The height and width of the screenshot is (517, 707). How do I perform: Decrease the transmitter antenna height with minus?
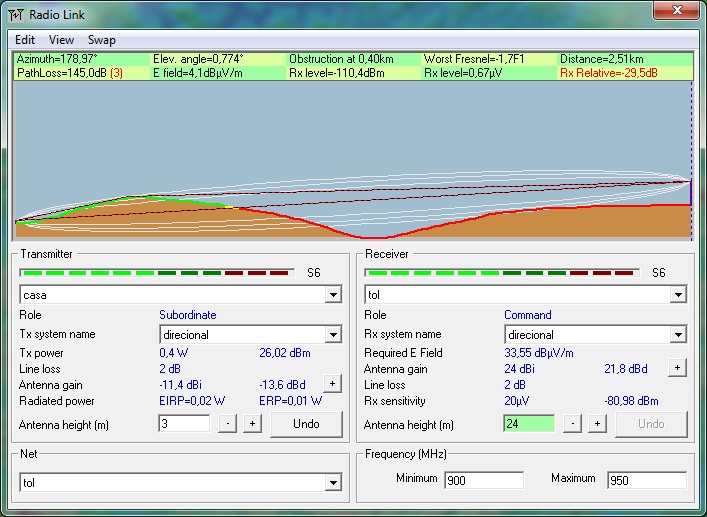(x=227, y=424)
